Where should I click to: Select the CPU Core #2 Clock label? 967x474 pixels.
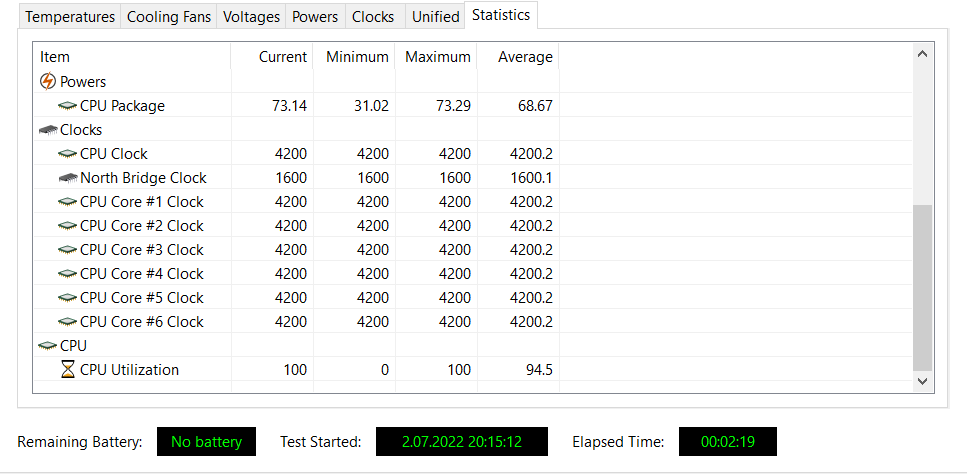click(142, 226)
